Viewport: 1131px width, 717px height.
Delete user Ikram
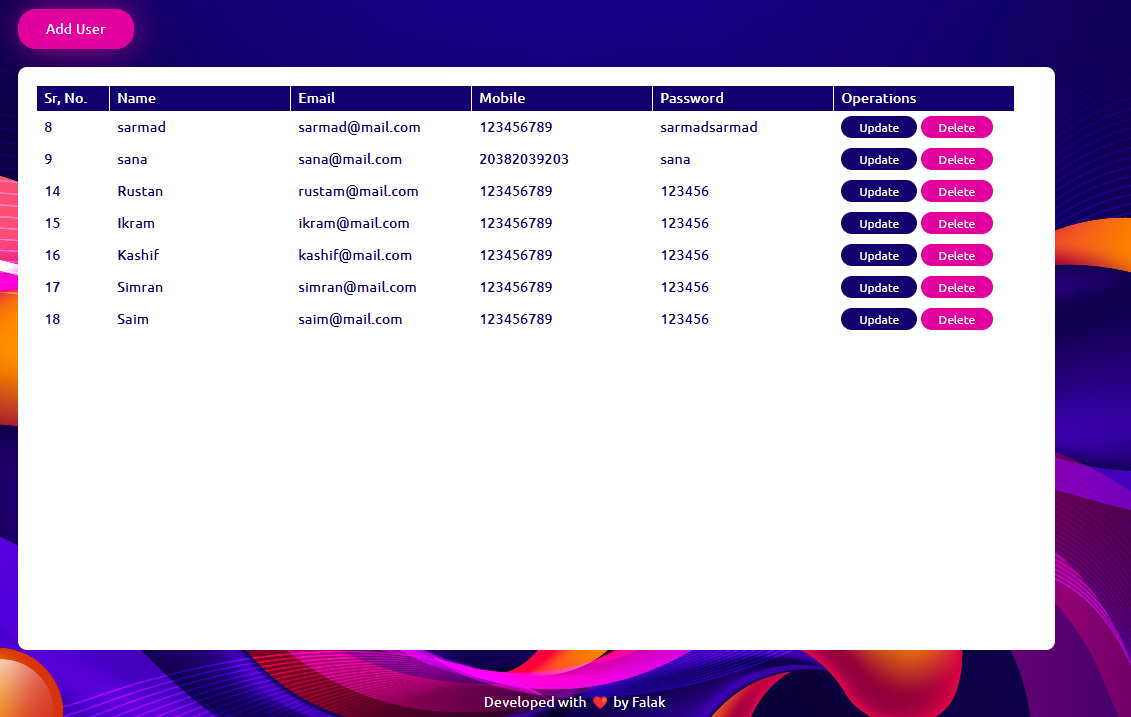tap(956, 224)
